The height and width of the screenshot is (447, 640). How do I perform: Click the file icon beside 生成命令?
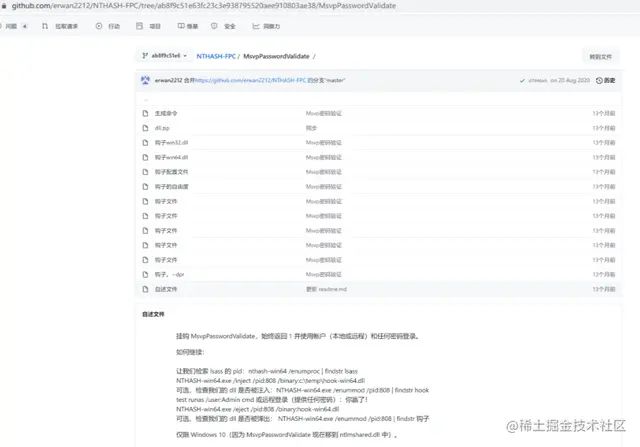tap(145, 113)
